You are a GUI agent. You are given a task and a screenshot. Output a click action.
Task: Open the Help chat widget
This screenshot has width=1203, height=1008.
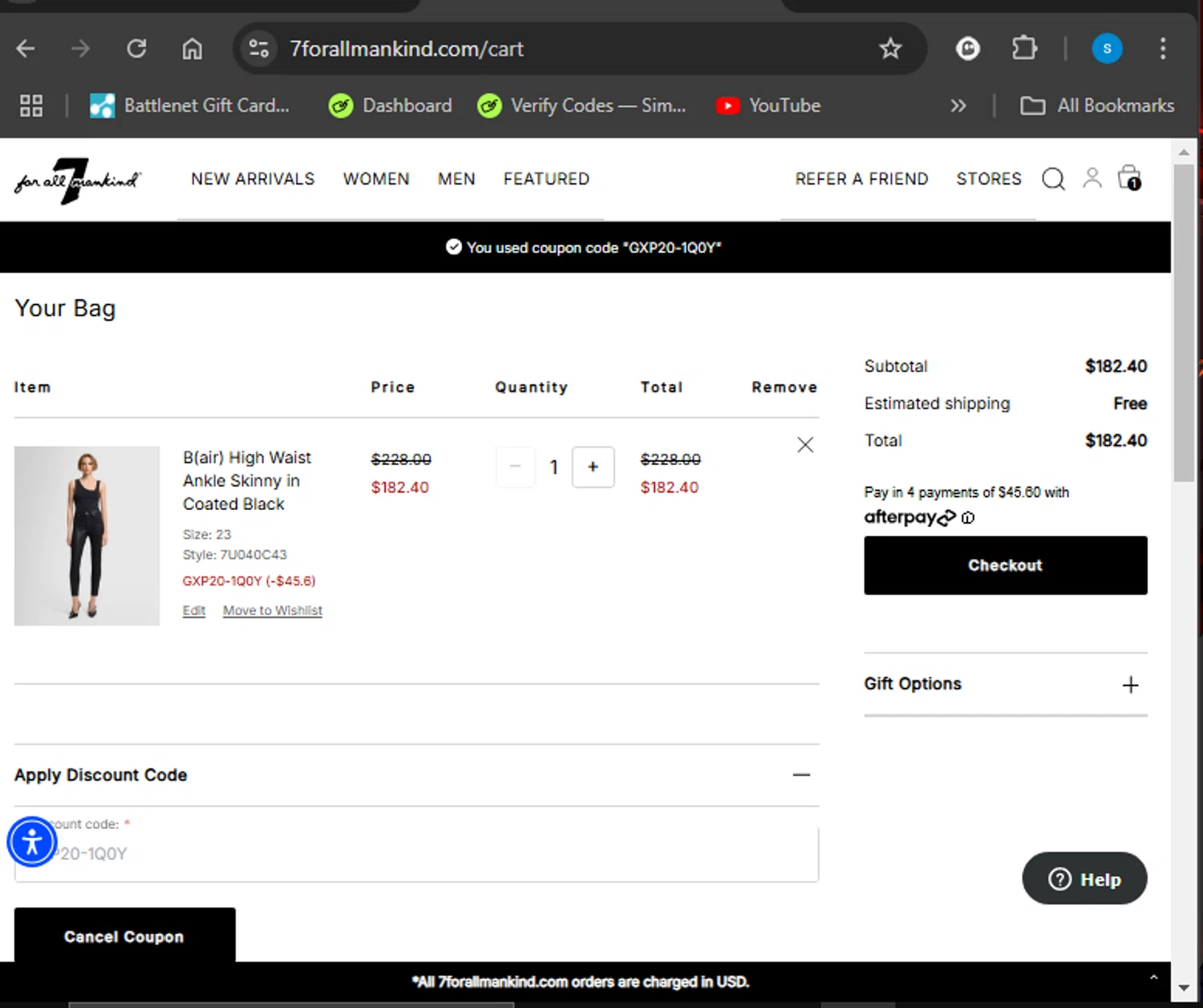[1084, 879]
